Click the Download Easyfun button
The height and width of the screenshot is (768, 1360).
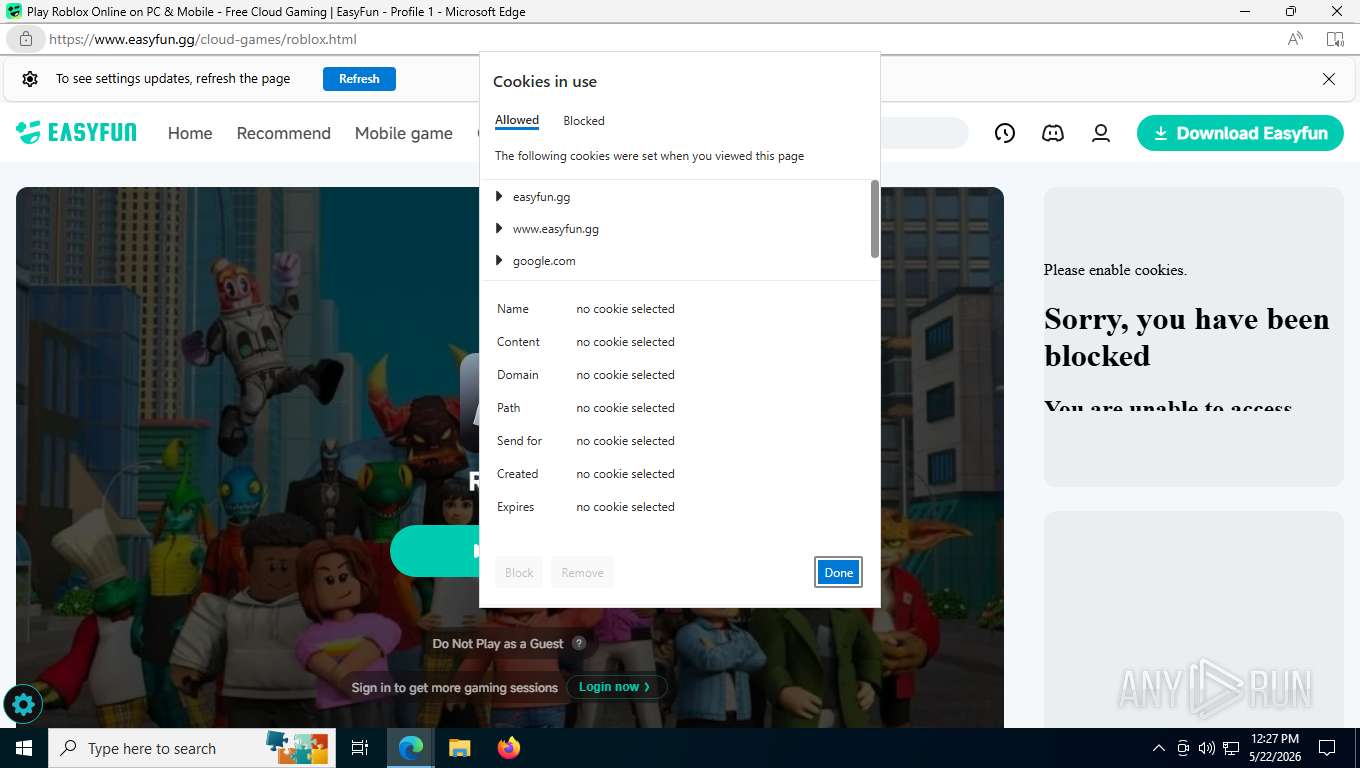[x=1240, y=133]
